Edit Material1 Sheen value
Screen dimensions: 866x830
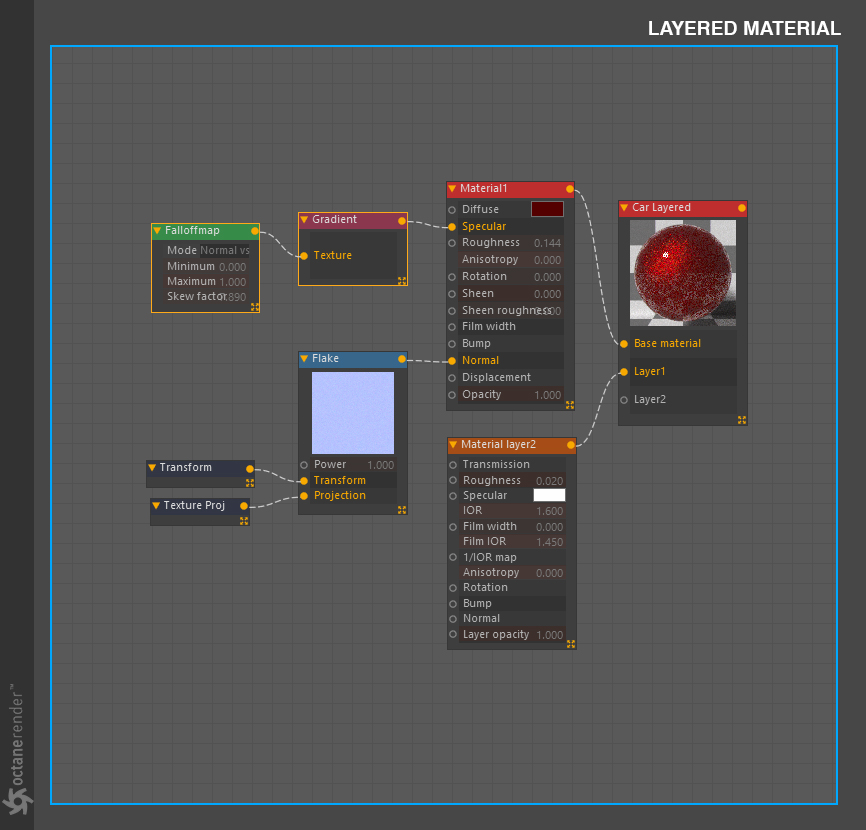coord(547,294)
